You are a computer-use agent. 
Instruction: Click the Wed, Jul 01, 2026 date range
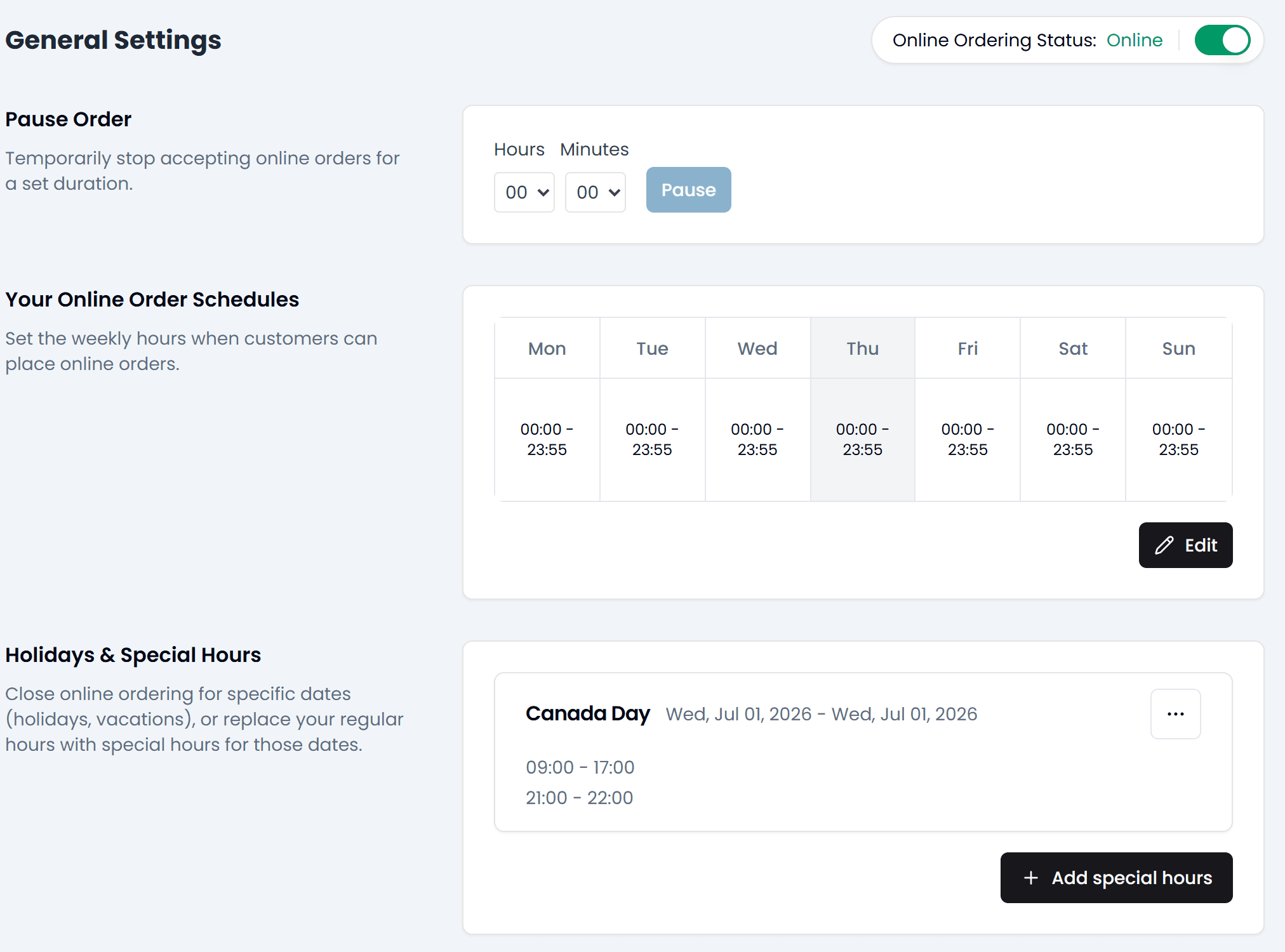coord(822,715)
